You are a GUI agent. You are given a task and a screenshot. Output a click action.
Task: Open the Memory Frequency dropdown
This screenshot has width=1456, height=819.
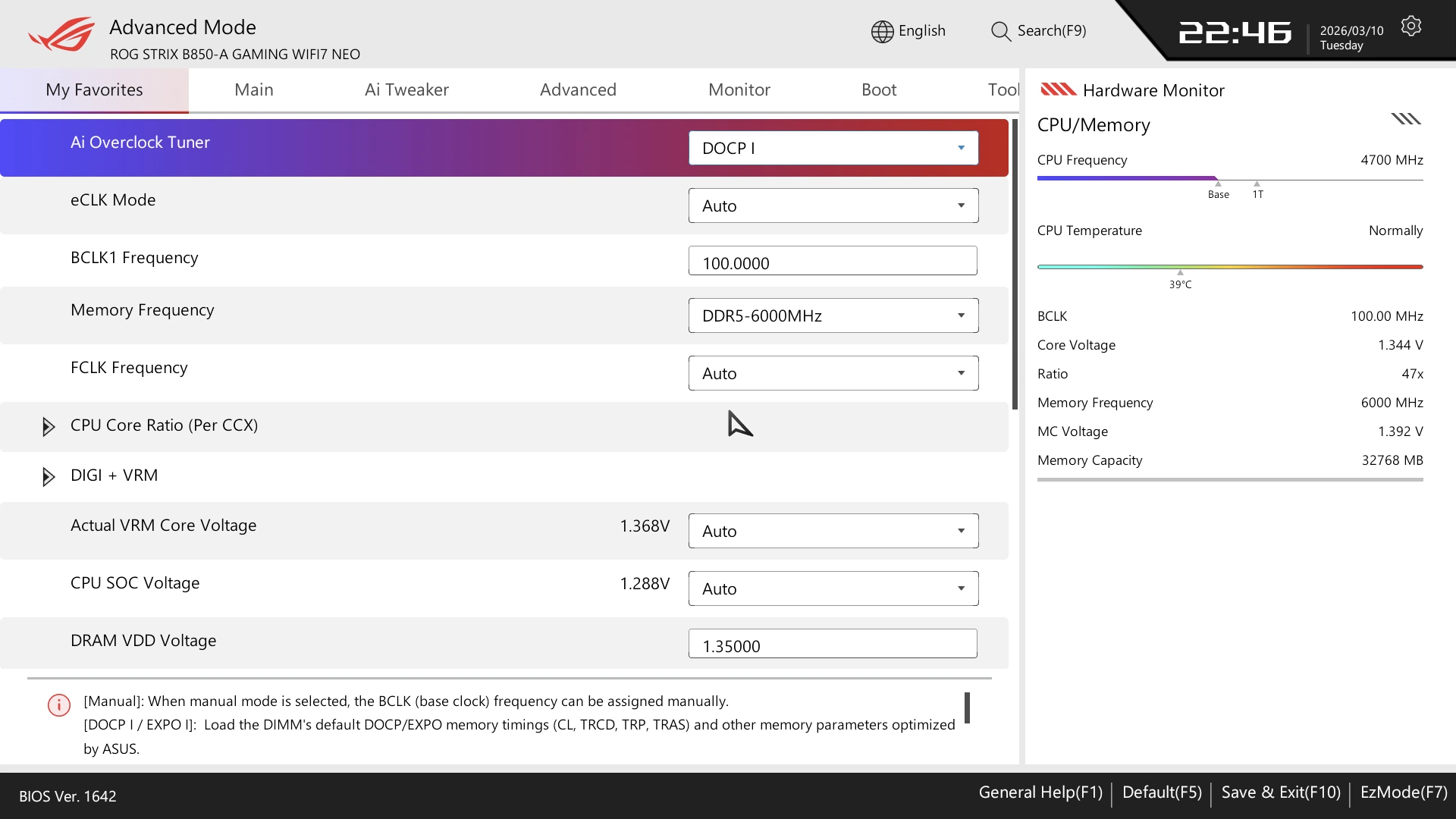point(833,315)
